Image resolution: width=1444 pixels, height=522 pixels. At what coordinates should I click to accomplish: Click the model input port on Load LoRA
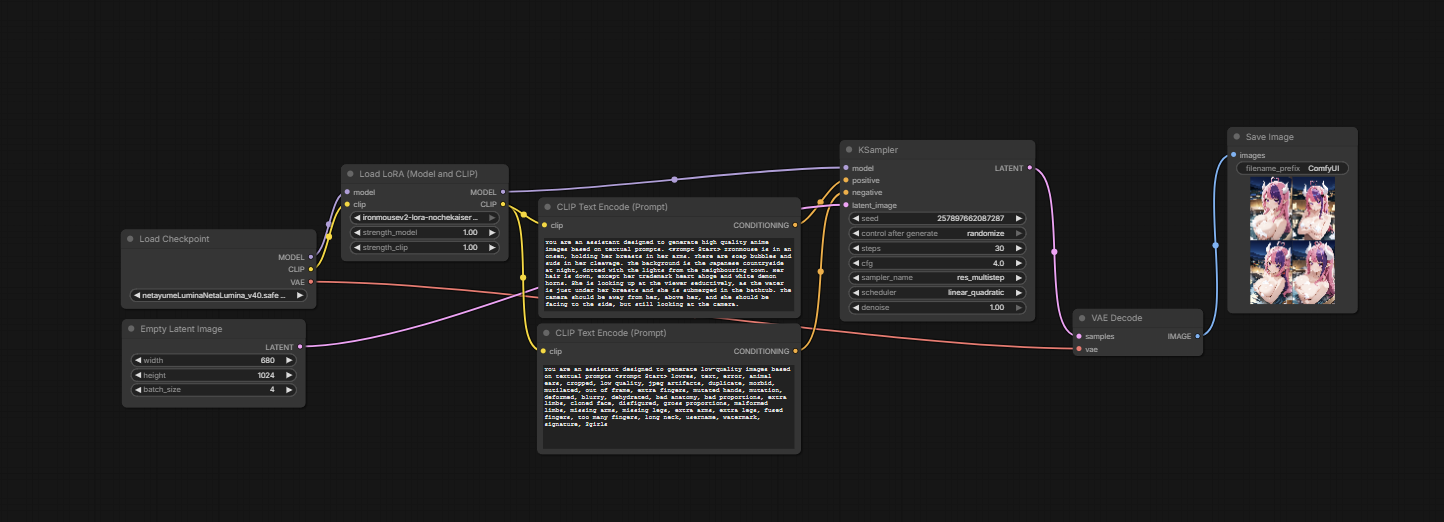[347, 192]
